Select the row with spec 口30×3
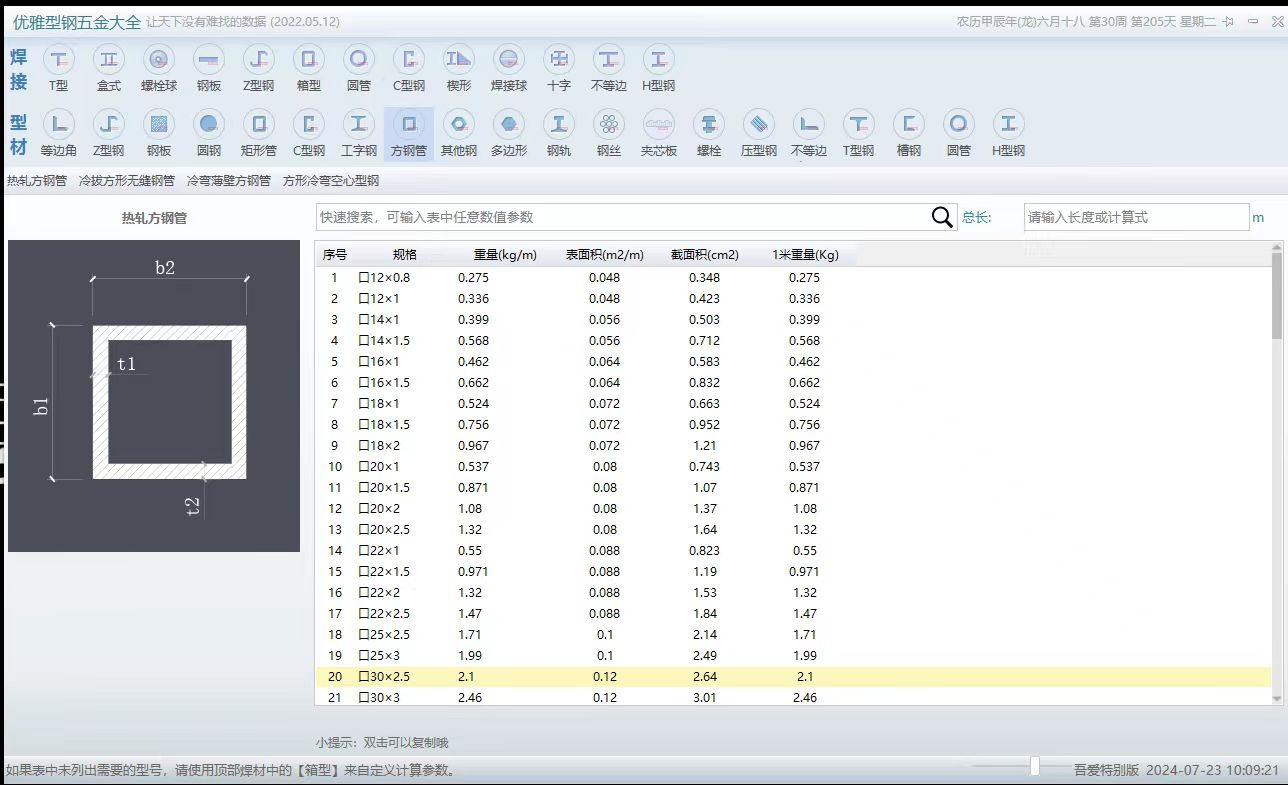1288x785 pixels. click(x=793, y=697)
